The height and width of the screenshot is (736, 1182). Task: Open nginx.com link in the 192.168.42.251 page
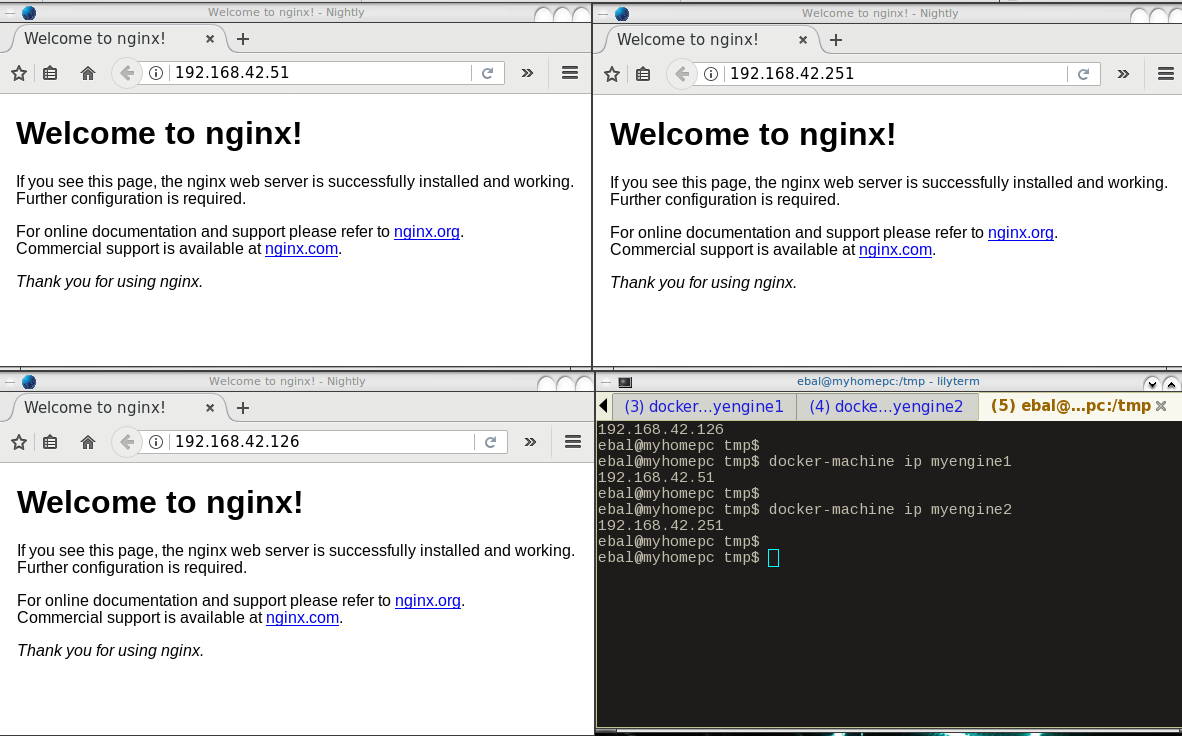point(895,250)
